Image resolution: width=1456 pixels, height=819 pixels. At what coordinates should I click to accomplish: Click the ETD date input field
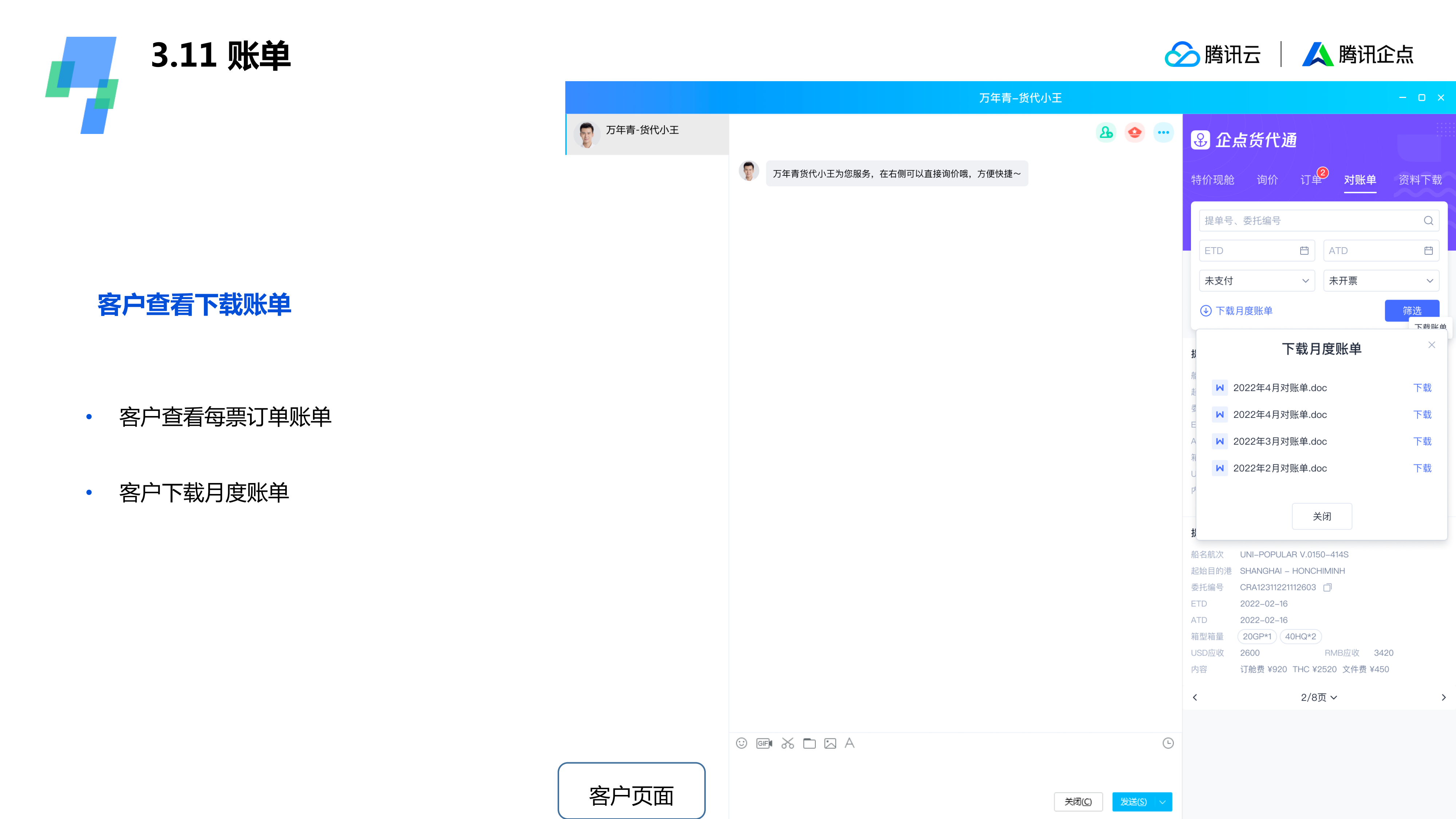(x=1257, y=250)
